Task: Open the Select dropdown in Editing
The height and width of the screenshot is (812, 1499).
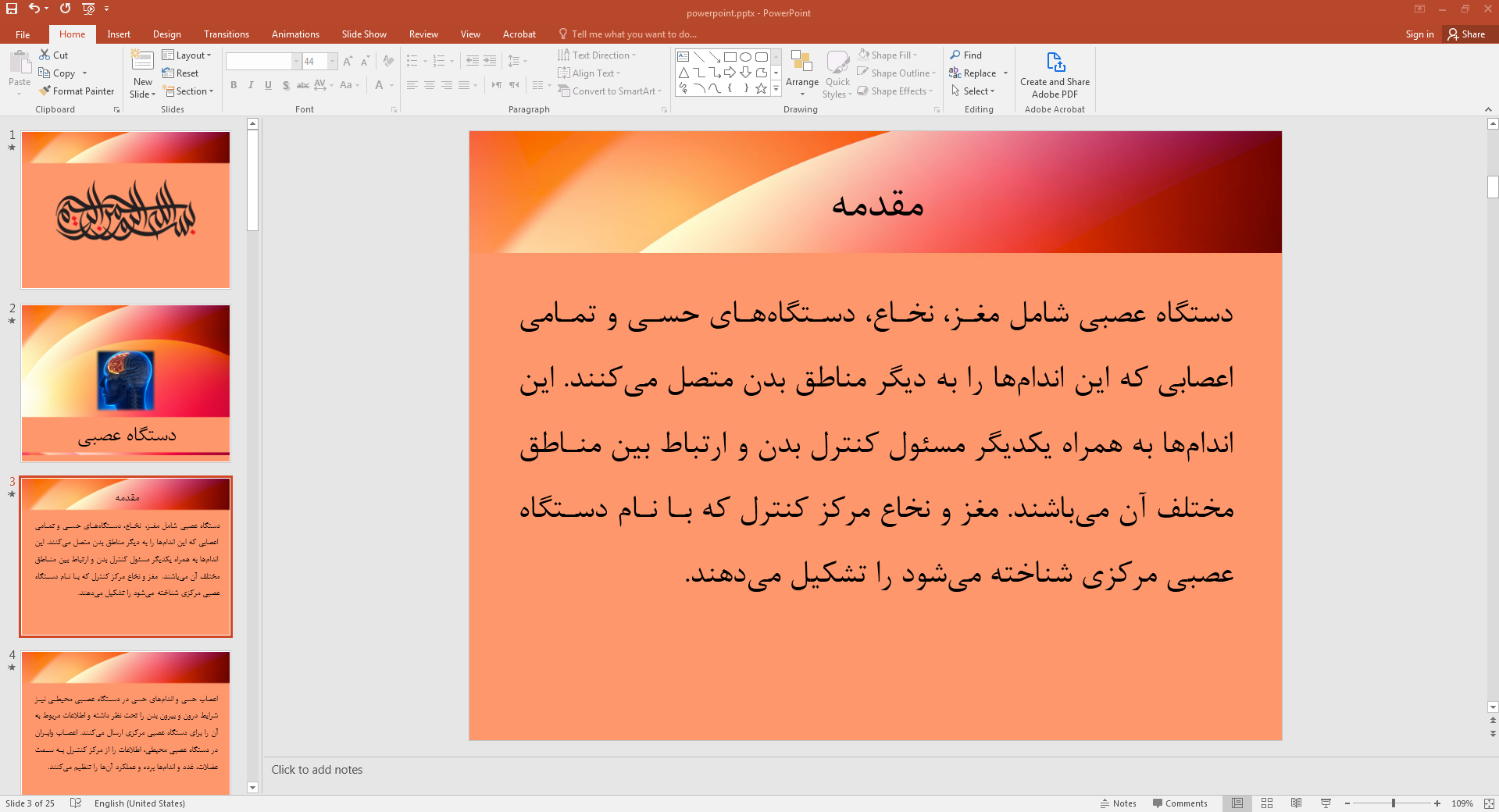Action: point(973,91)
